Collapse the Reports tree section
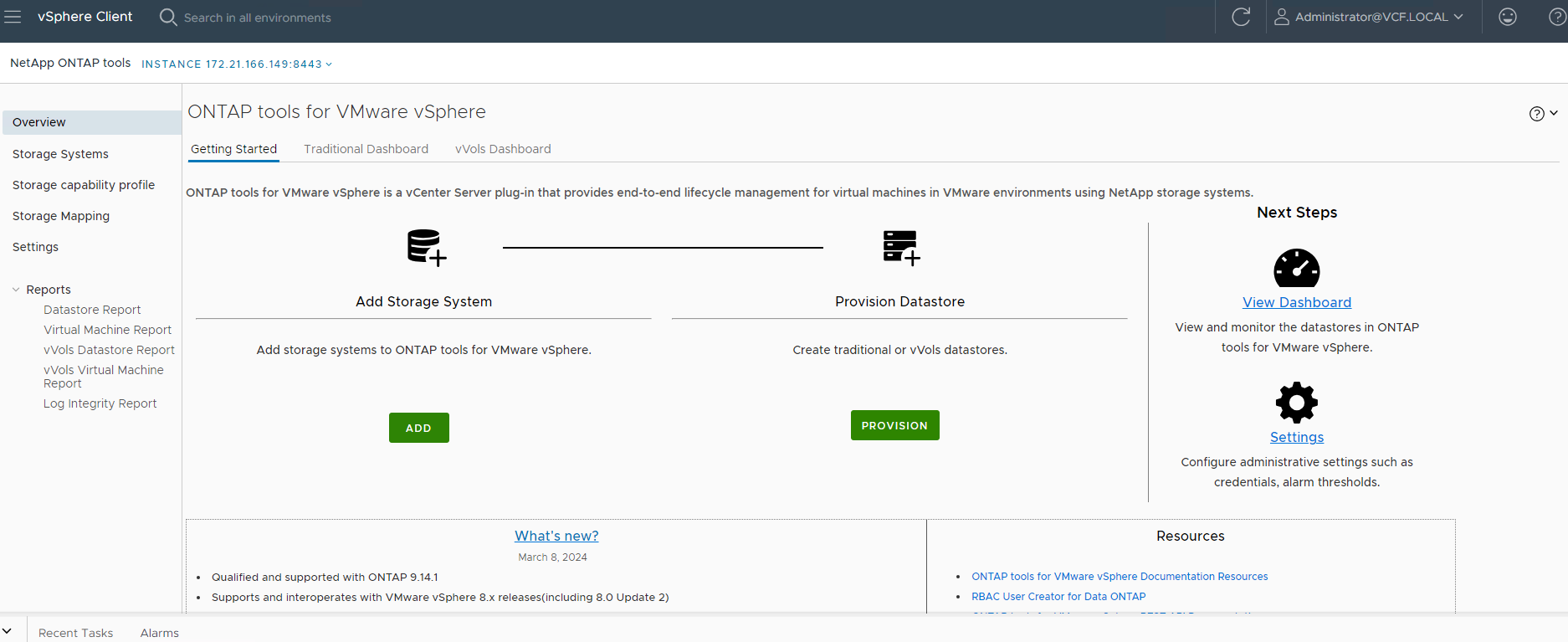1568x642 pixels. pyautogui.click(x=16, y=290)
